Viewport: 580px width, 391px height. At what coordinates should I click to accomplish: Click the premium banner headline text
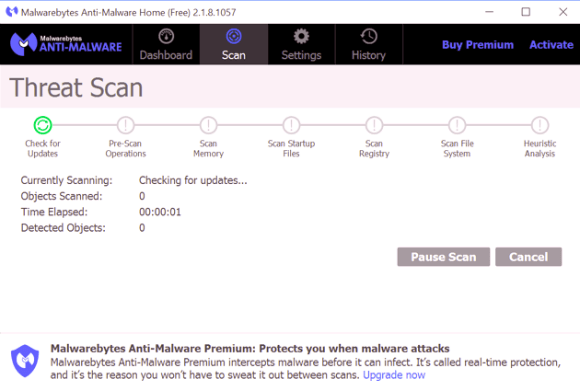pos(250,348)
